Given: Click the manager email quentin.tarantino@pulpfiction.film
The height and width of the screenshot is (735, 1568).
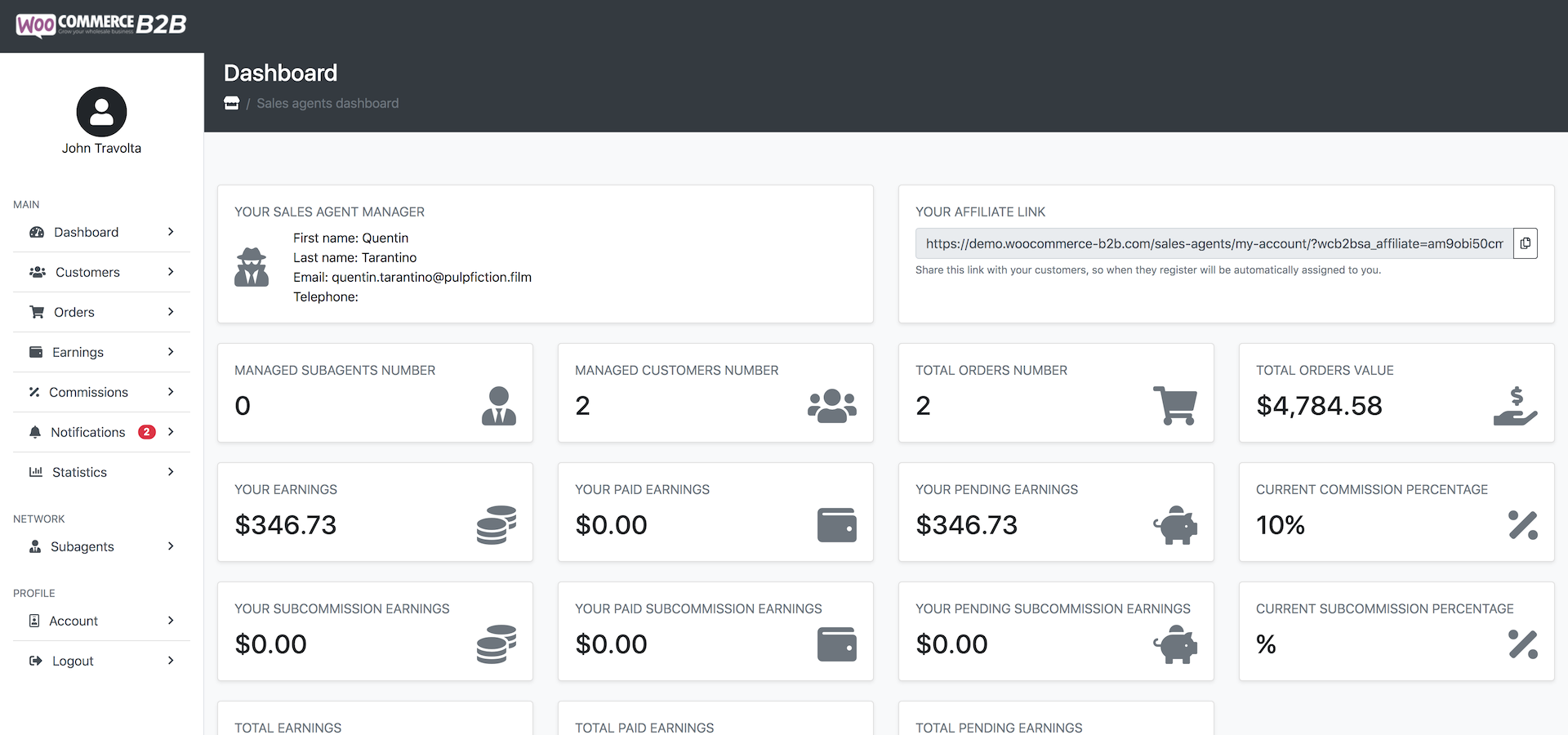Looking at the screenshot, I should (x=431, y=277).
